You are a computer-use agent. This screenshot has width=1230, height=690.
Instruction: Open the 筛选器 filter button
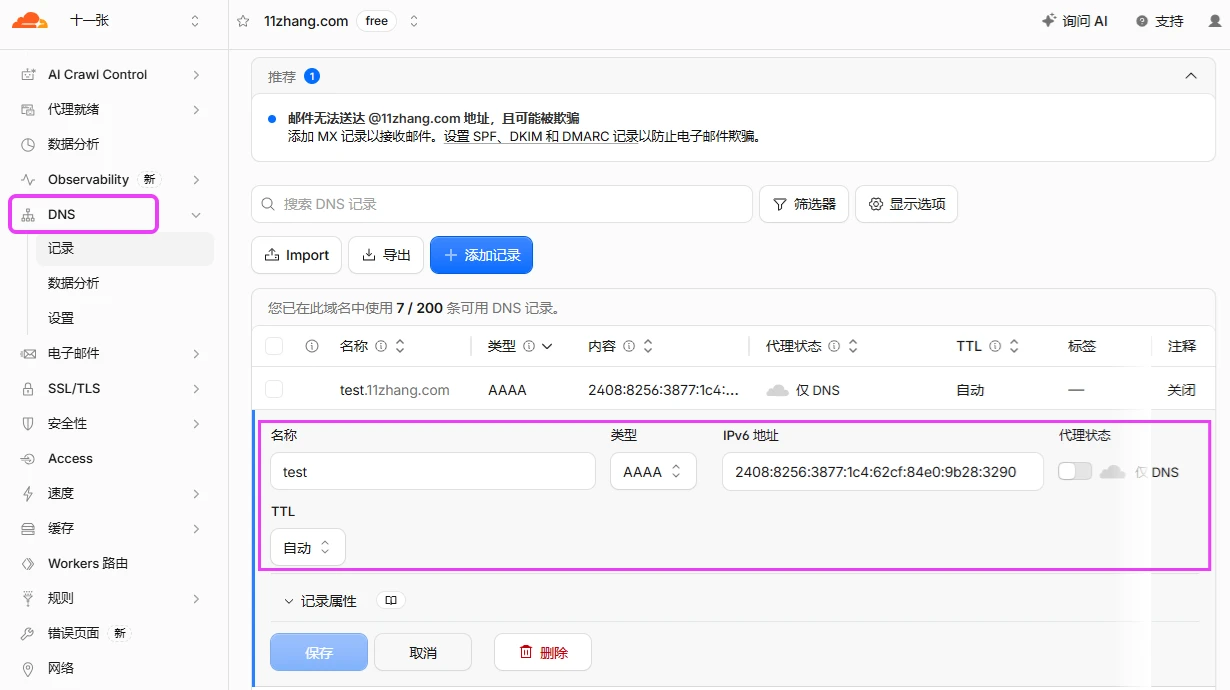point(804,204)
